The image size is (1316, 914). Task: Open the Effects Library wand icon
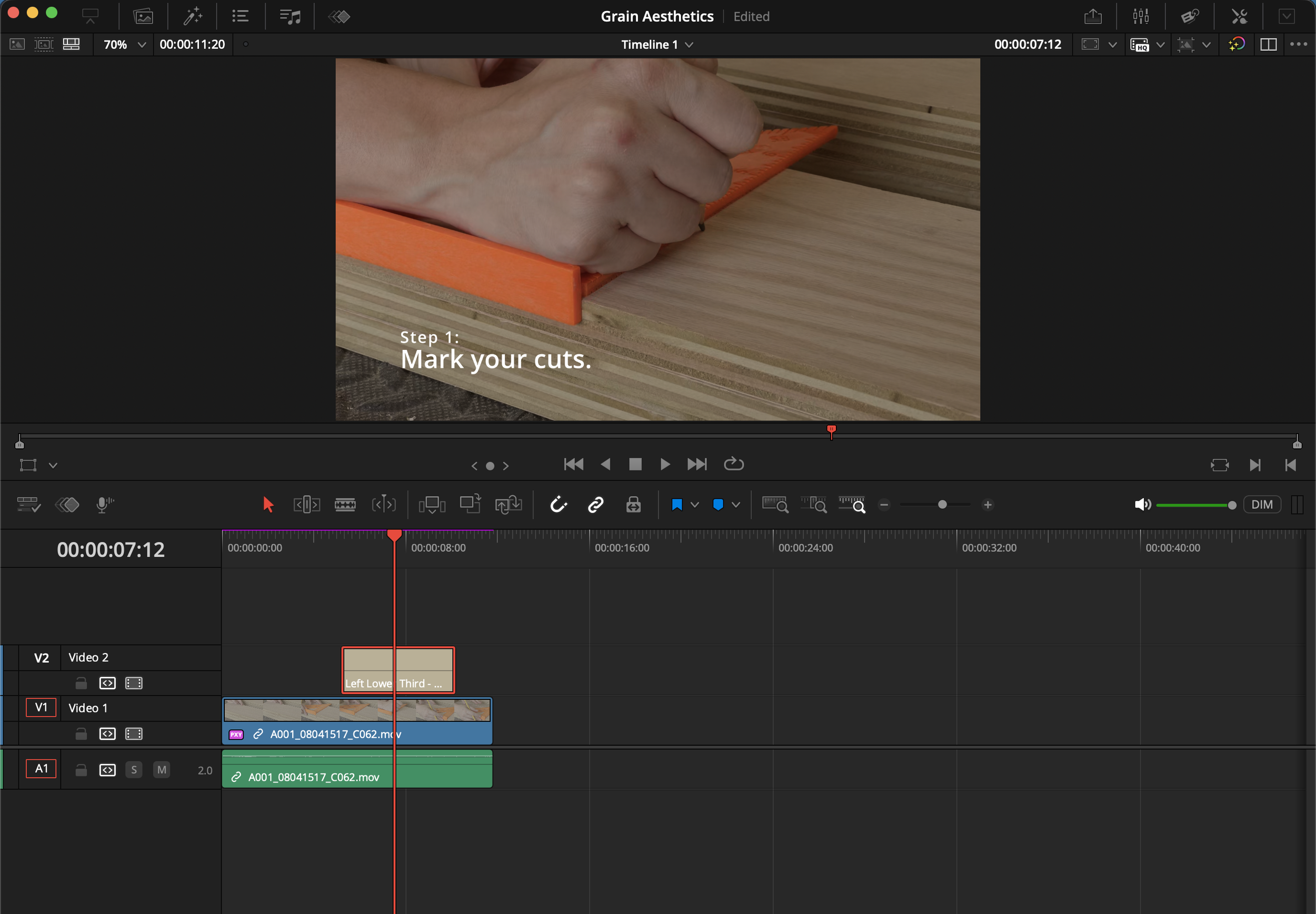point(193,16)
